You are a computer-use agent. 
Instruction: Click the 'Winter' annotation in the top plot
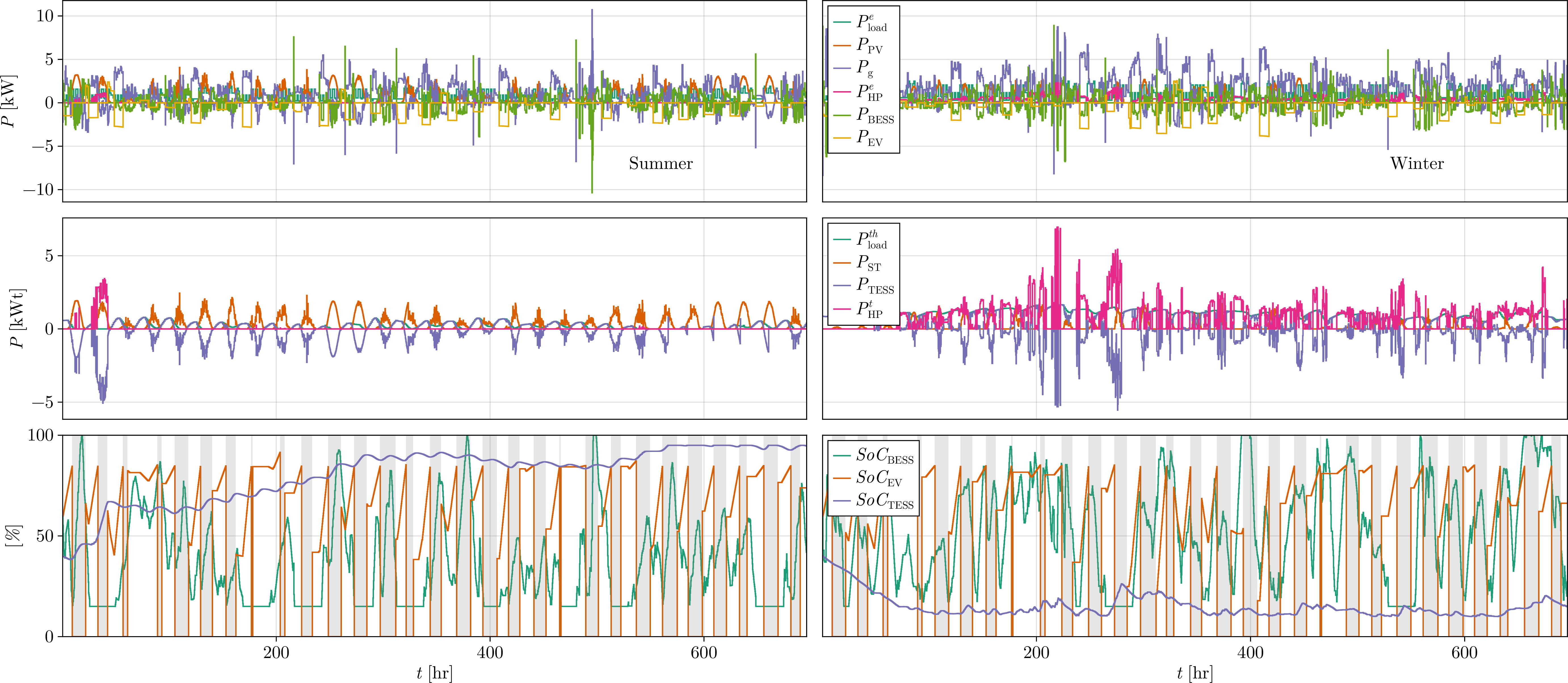tap(1416, 163)
